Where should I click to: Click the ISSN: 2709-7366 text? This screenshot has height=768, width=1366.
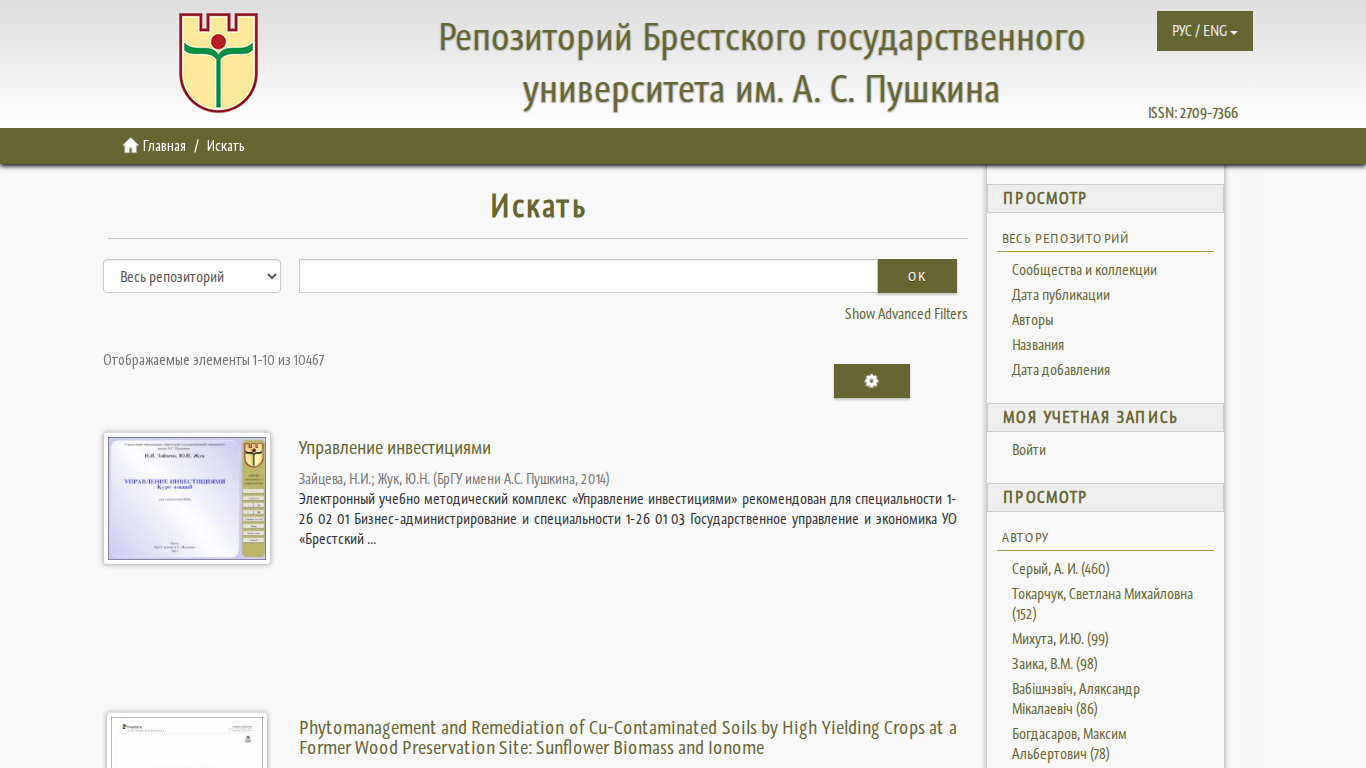coord(1193,113)
